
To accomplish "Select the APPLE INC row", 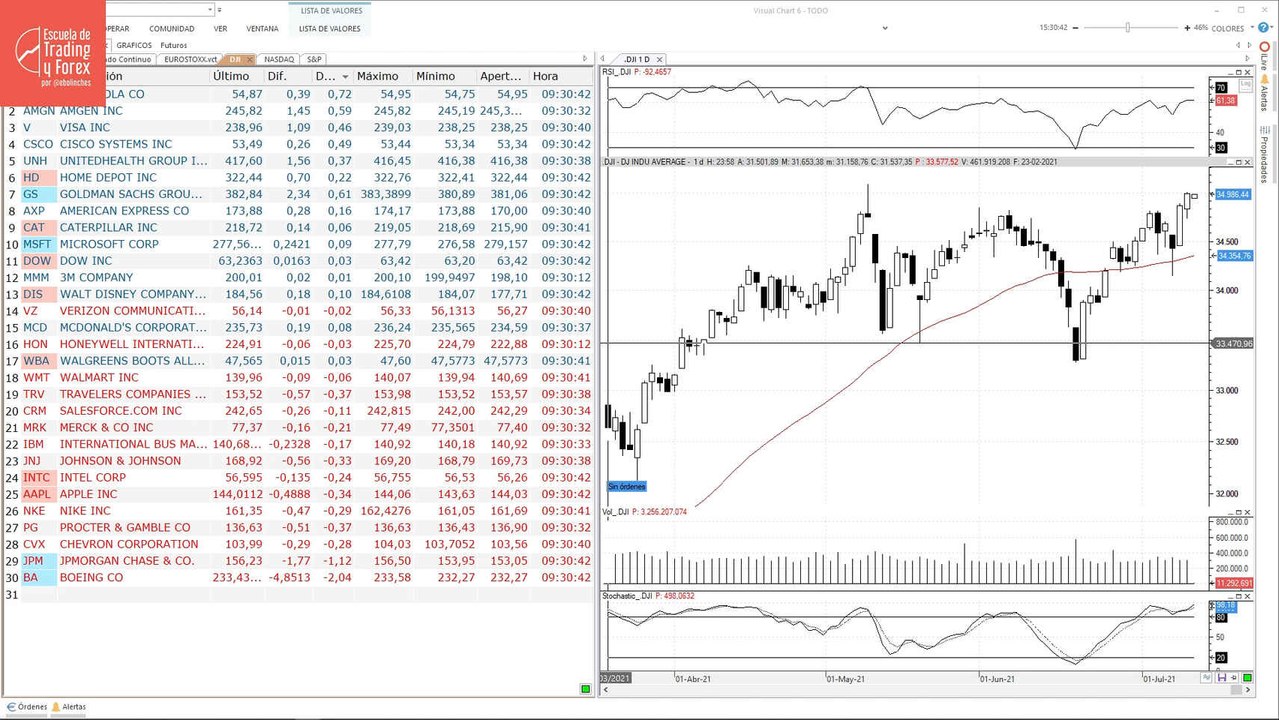I will click(298, 494).
